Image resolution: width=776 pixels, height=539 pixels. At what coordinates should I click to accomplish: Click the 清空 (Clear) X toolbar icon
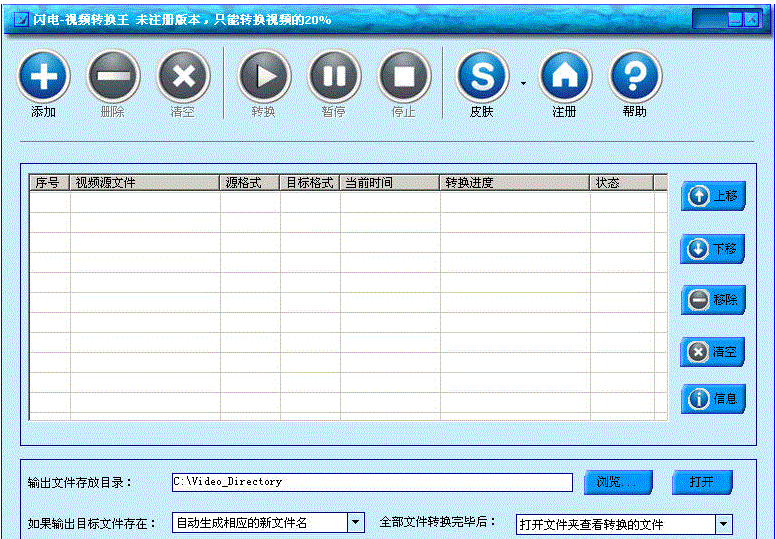pyautogui.click(x=183, y=76)
